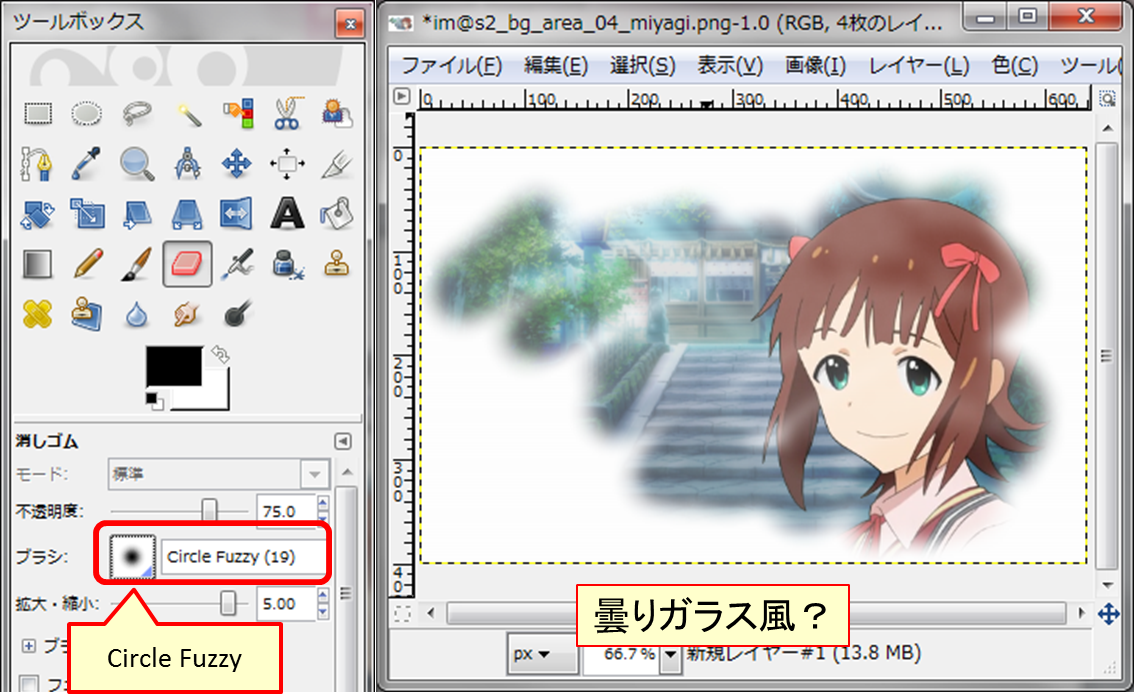
Task: Select the Airbrush tool
Action: point(237,265)
